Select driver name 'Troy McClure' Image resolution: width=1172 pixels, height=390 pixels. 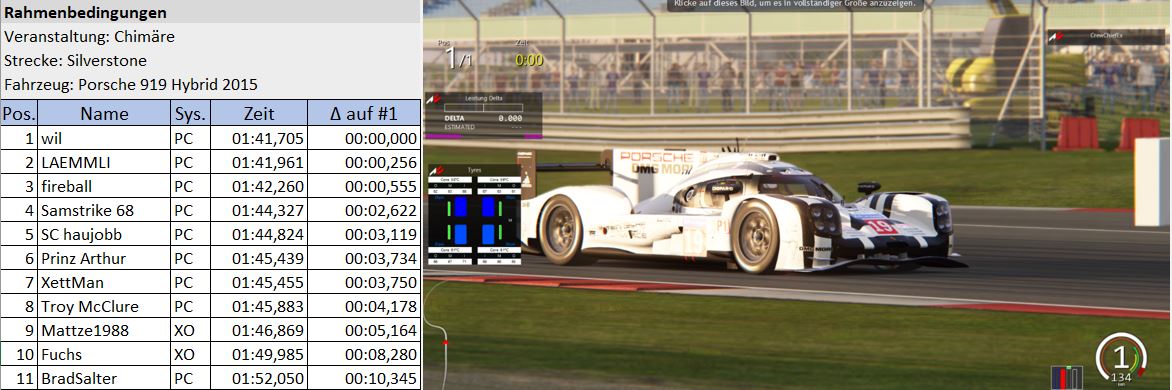click(90, 306)
